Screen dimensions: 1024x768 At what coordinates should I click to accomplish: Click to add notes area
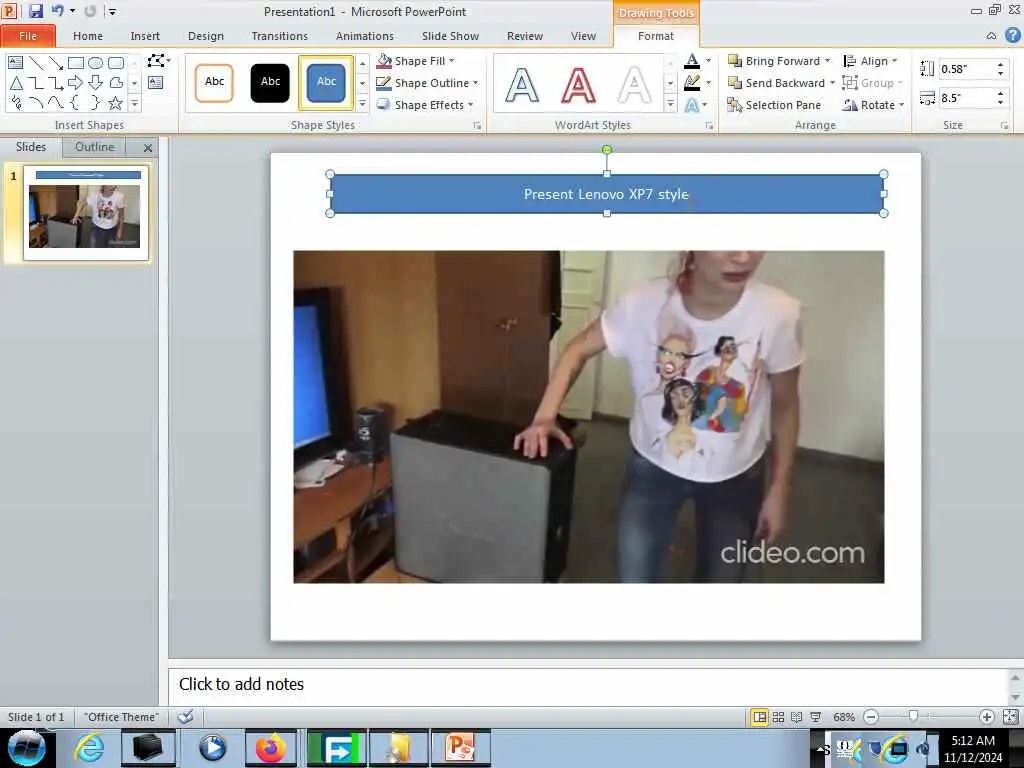coord(589,684)
